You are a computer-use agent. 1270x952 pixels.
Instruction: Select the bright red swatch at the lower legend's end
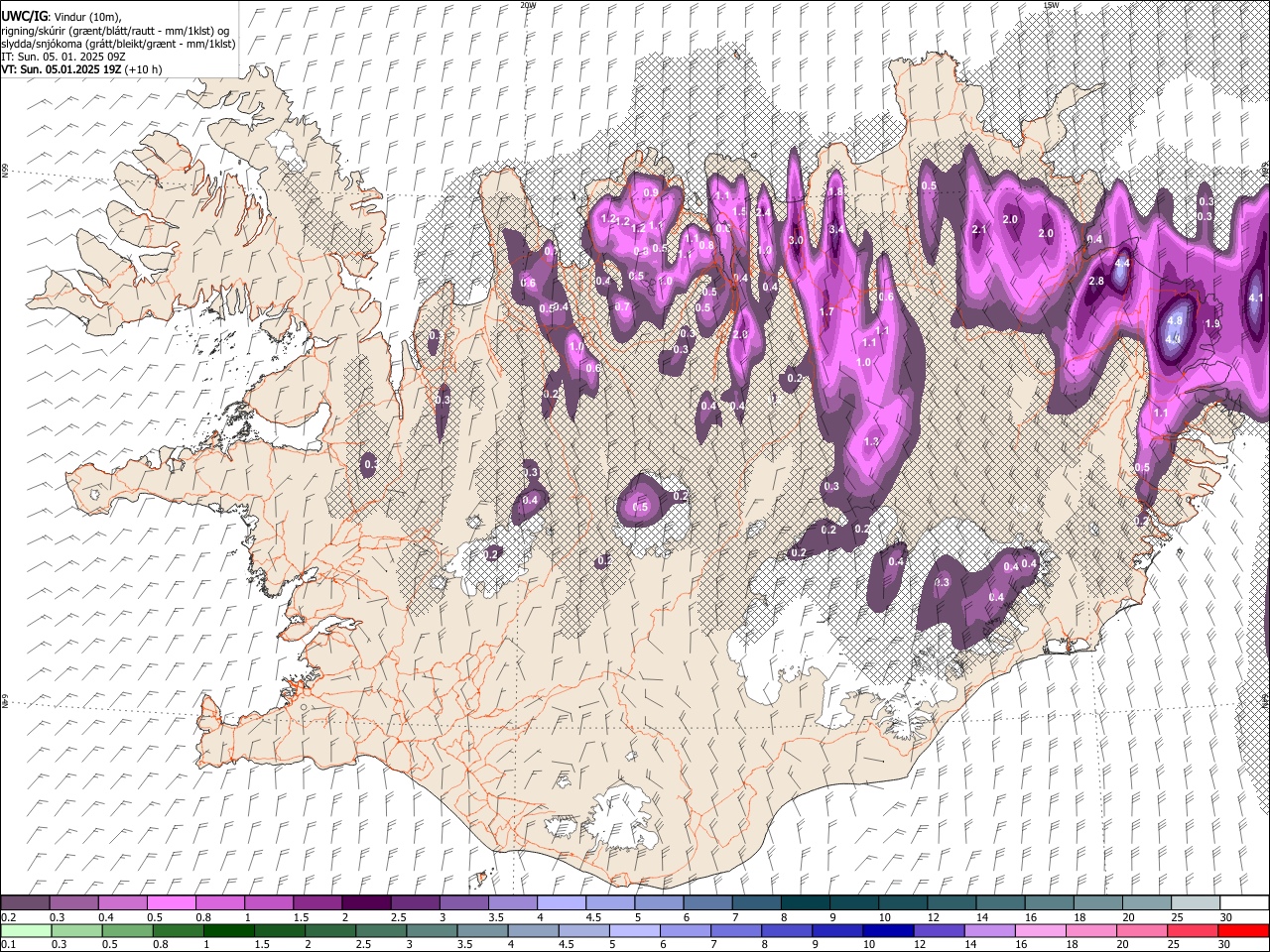[x=1244, y=930]
